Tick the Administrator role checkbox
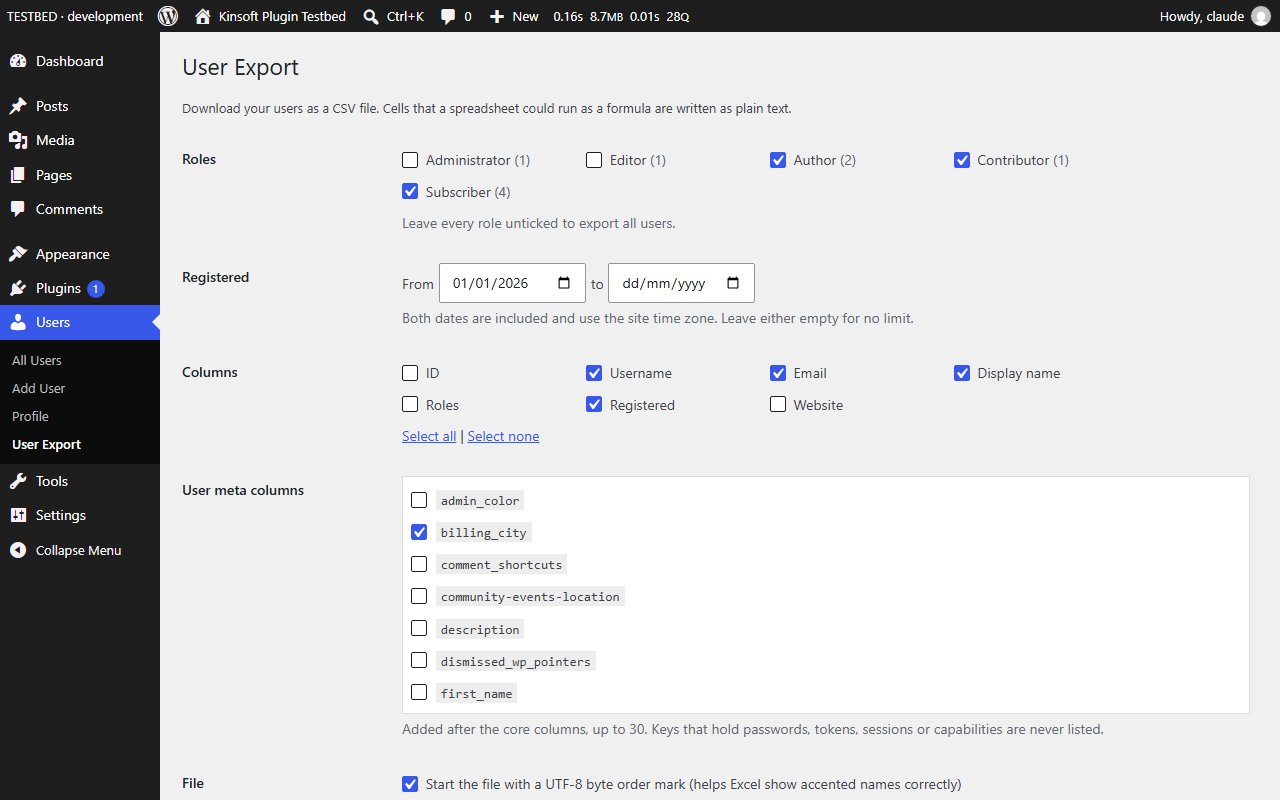This screenshot has height=800, width=1280. pos(410,160)
